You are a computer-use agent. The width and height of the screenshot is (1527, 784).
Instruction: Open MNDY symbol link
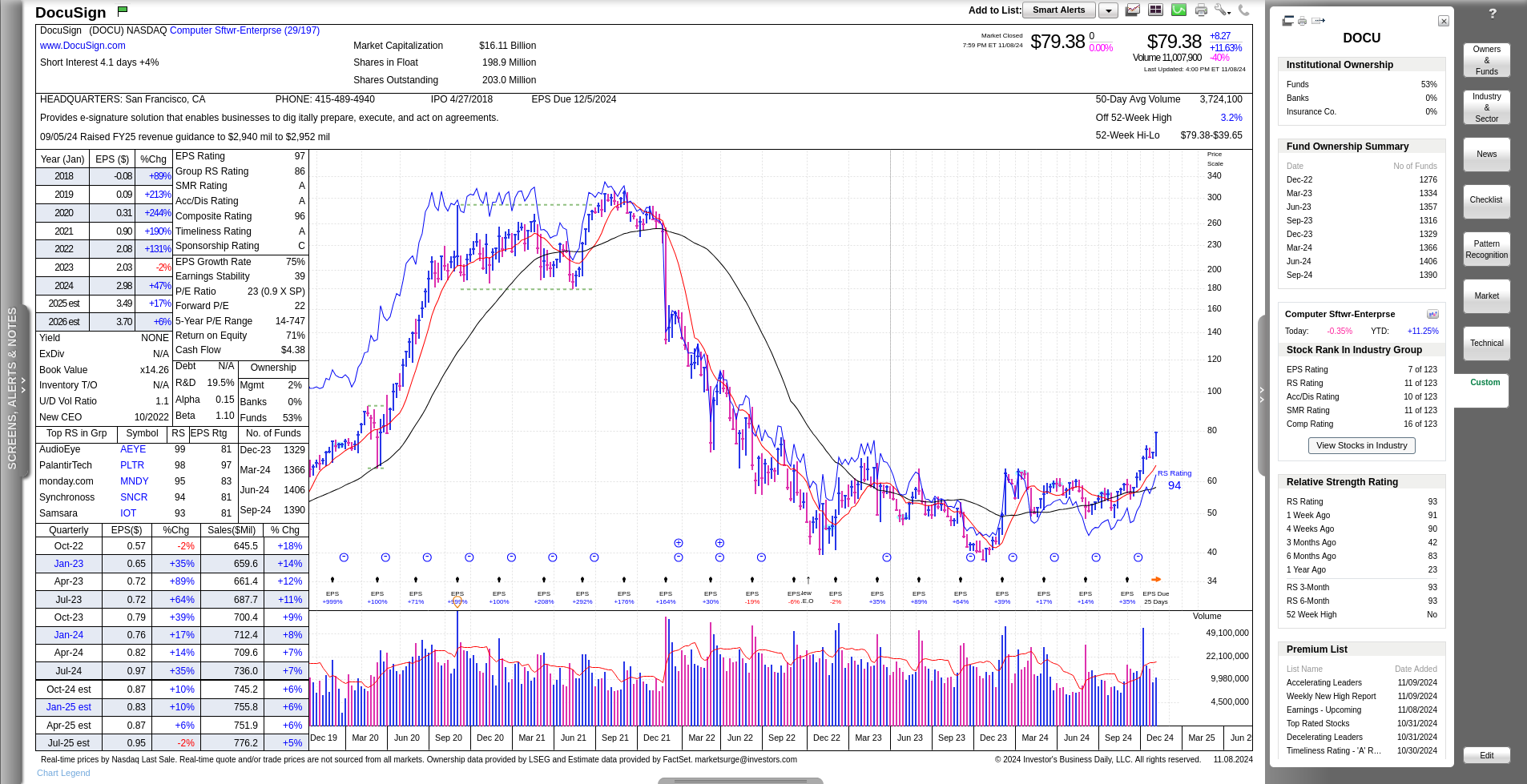pyautogui.click(x=135, y=481)
